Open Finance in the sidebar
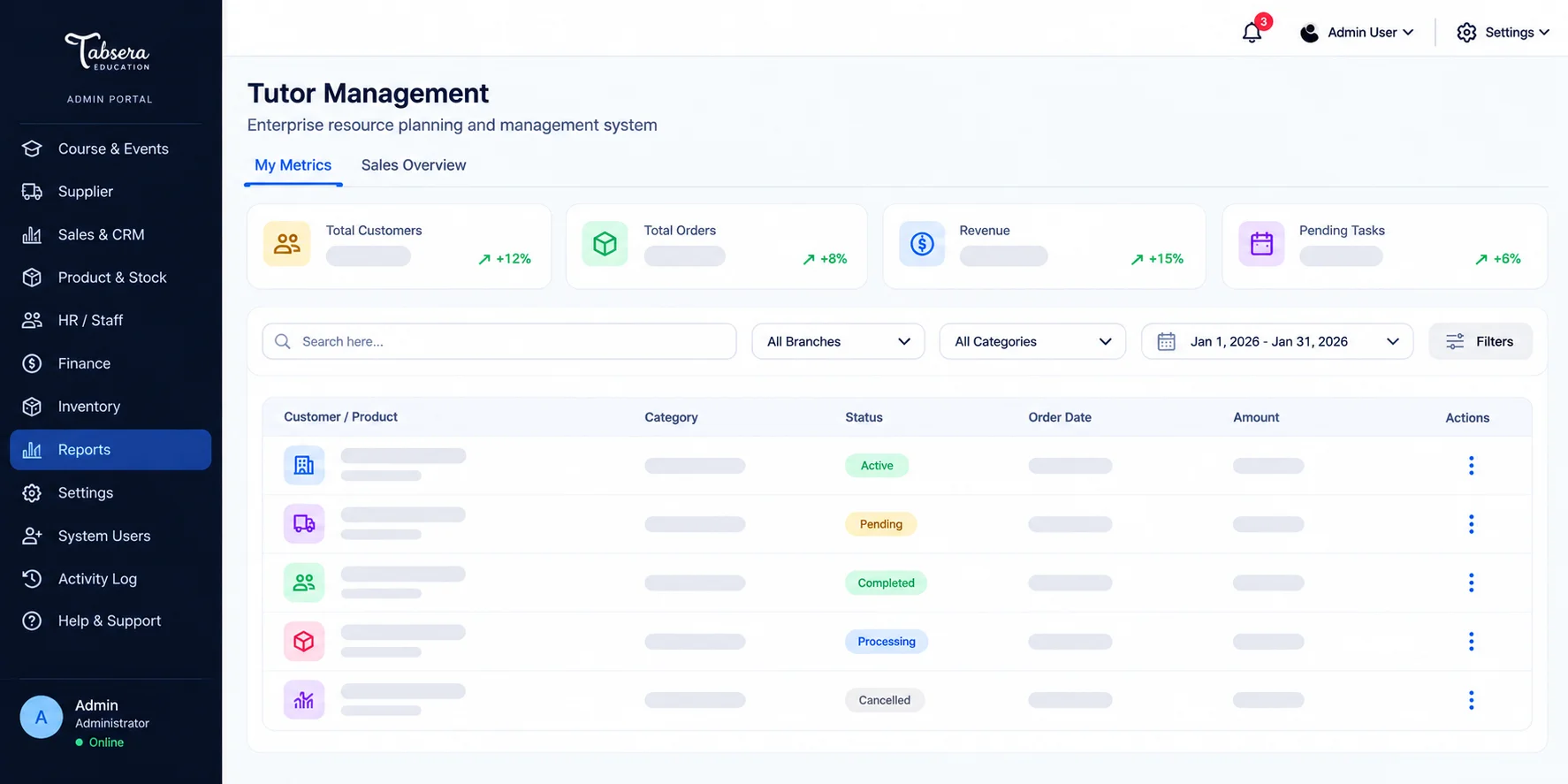 [110, 364]
